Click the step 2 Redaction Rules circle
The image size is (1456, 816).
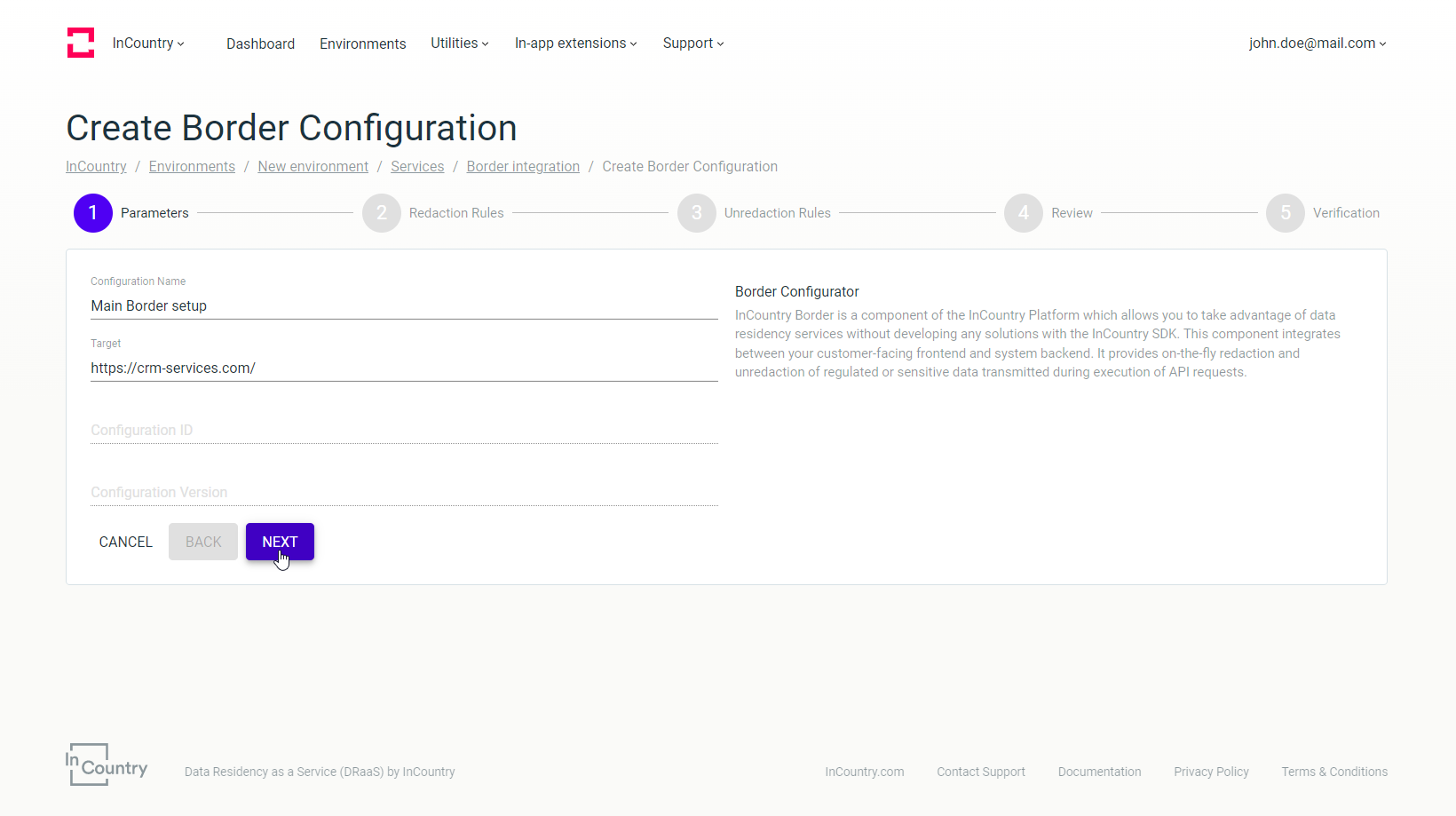382,213
